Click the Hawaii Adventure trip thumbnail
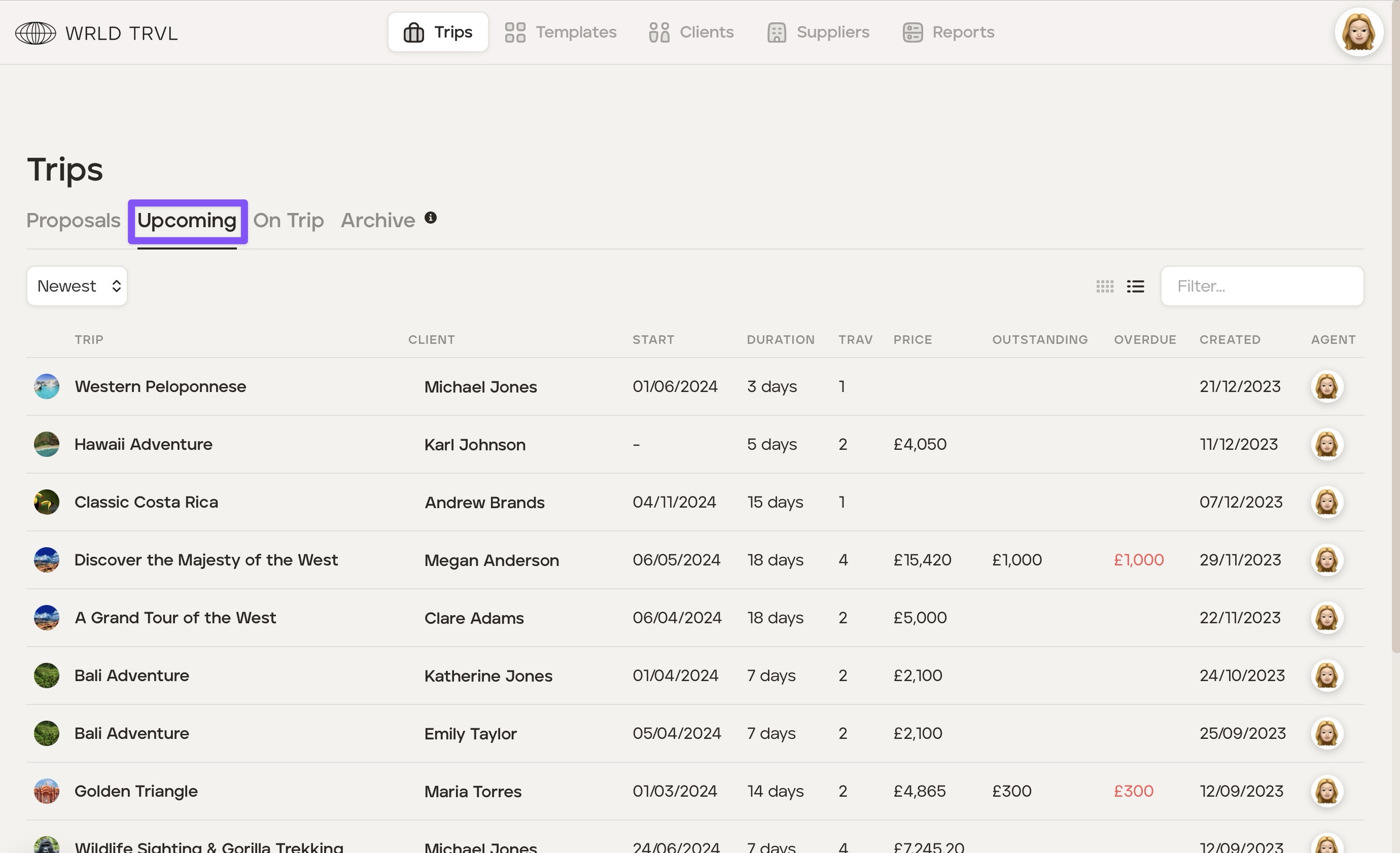This screenshot has height=853, width=1400. (47, 445)
